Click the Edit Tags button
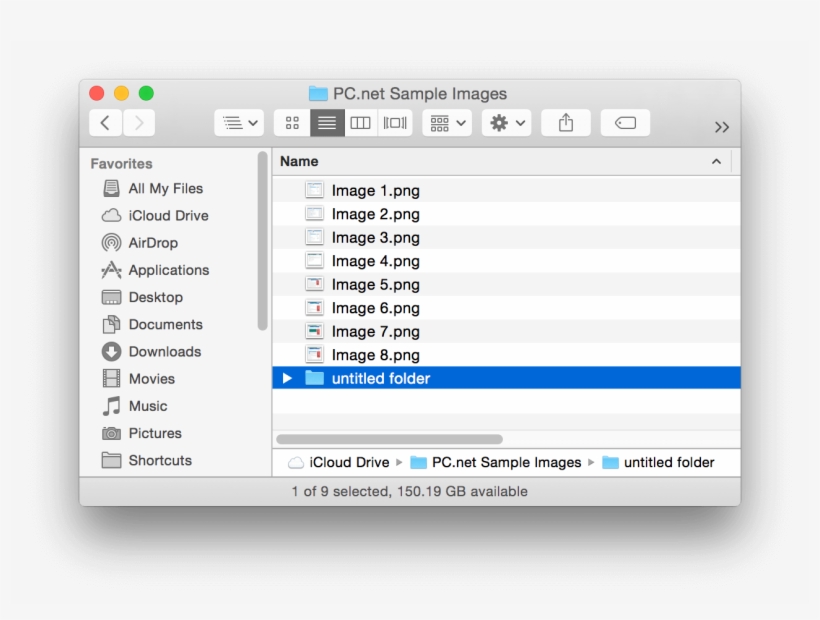Viewport: 820px width, 620px height. coord(625,123)
